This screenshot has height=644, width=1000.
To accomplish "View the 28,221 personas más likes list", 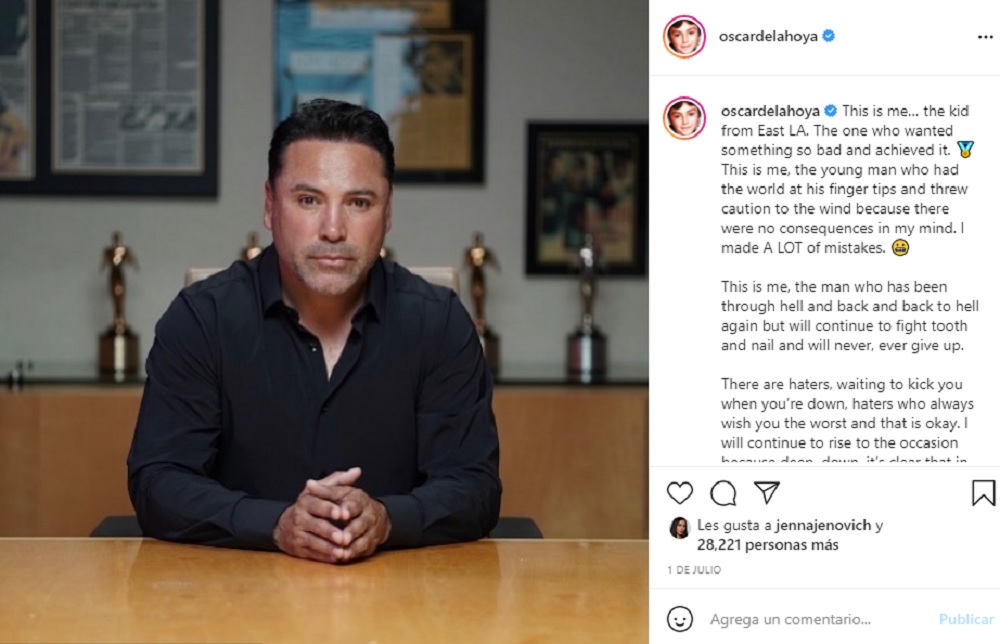I will pos(767,545).
